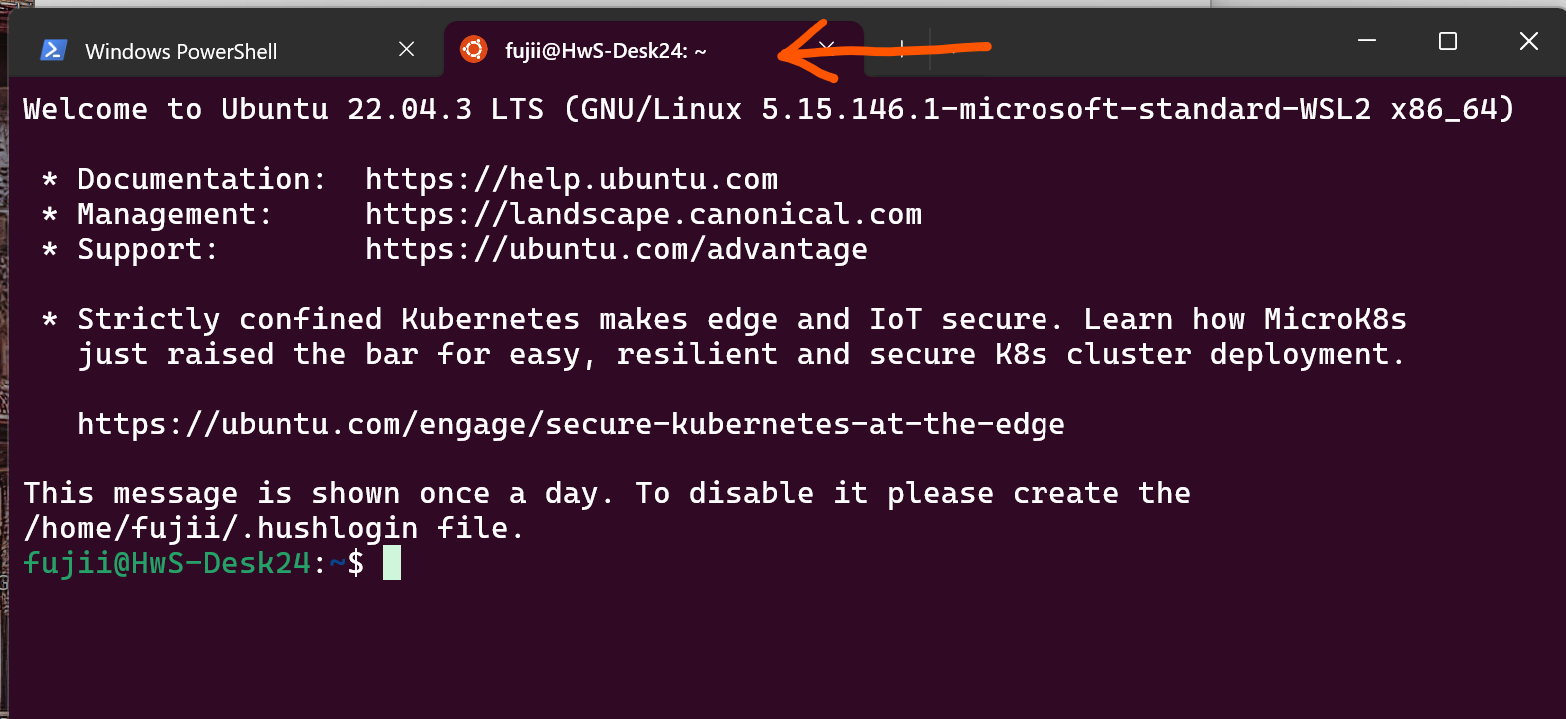Close the terminal window

[1528, 41]
